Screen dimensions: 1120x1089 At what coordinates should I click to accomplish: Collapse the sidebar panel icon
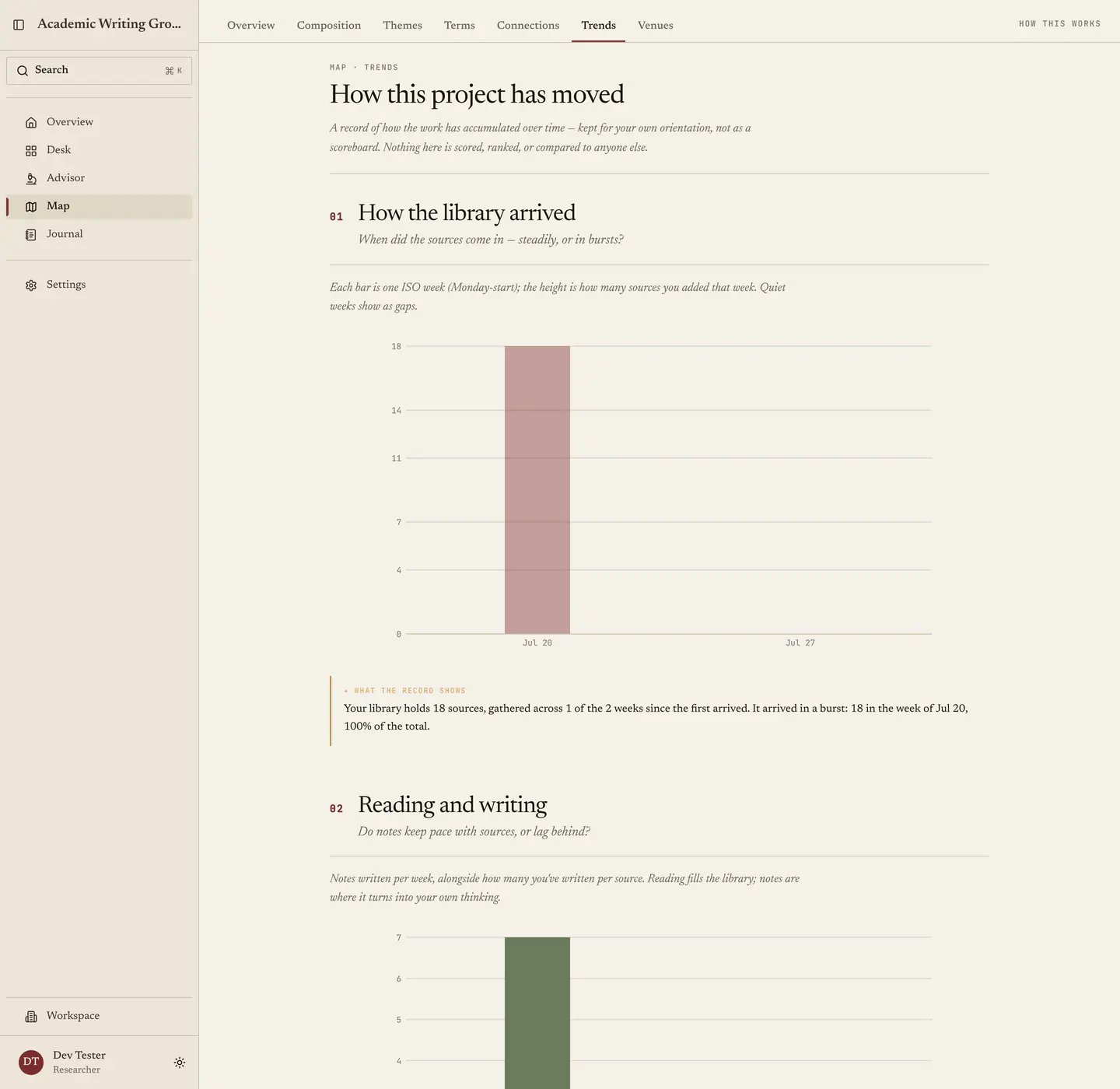tap(19, 25)
